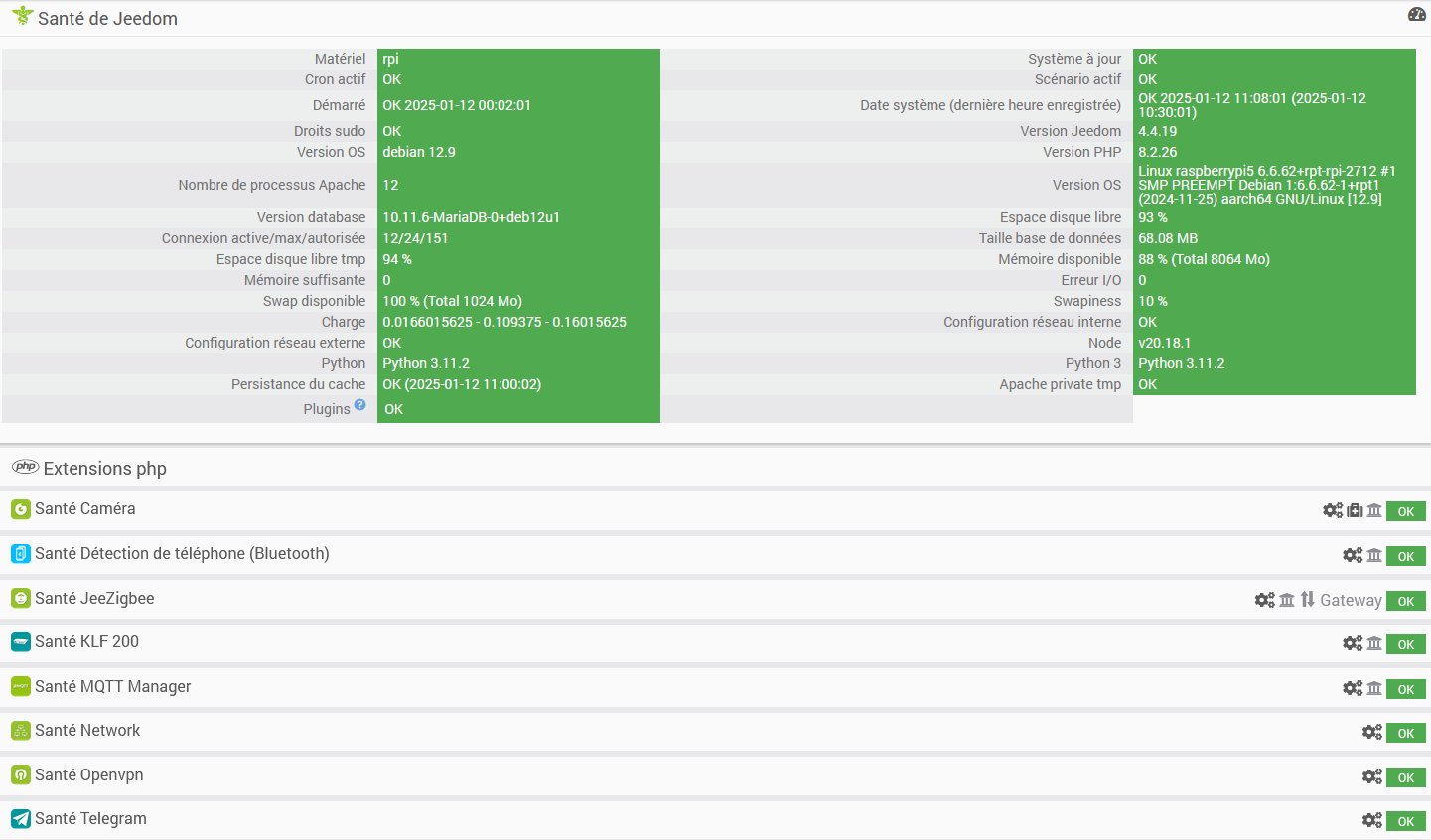
Task: Select the Matériel value 'rpi'
Action: click(390, 59)
